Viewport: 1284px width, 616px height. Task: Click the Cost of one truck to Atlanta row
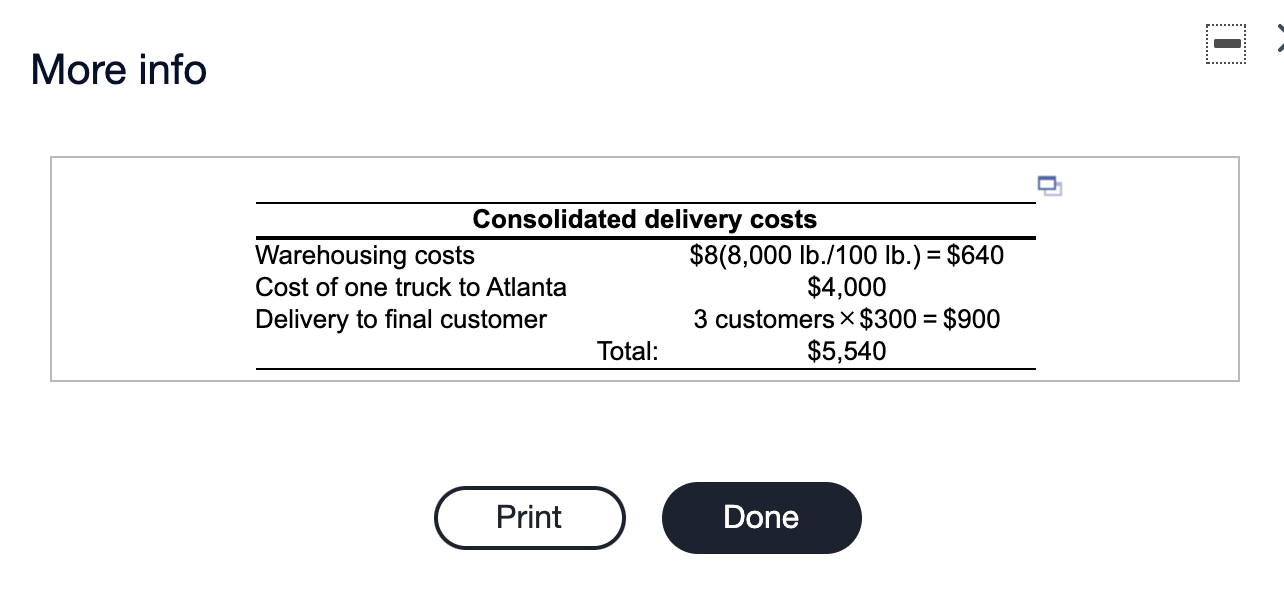point(410,288)
